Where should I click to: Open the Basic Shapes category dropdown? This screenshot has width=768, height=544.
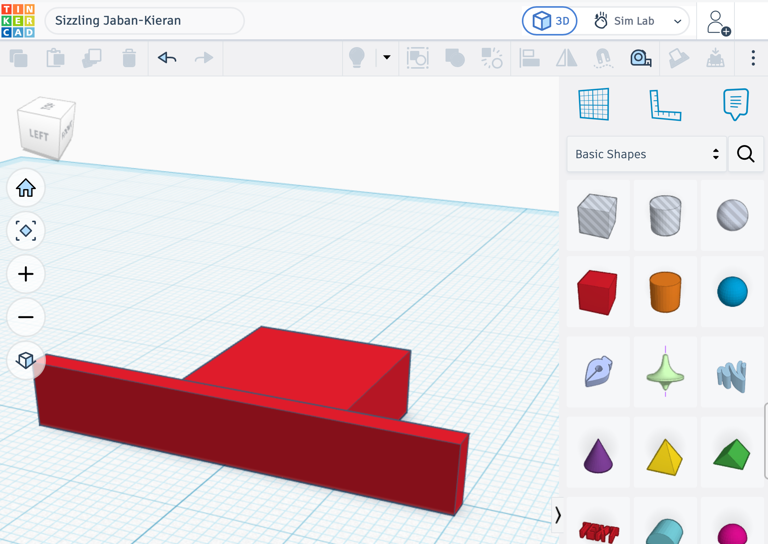point(647,154)
